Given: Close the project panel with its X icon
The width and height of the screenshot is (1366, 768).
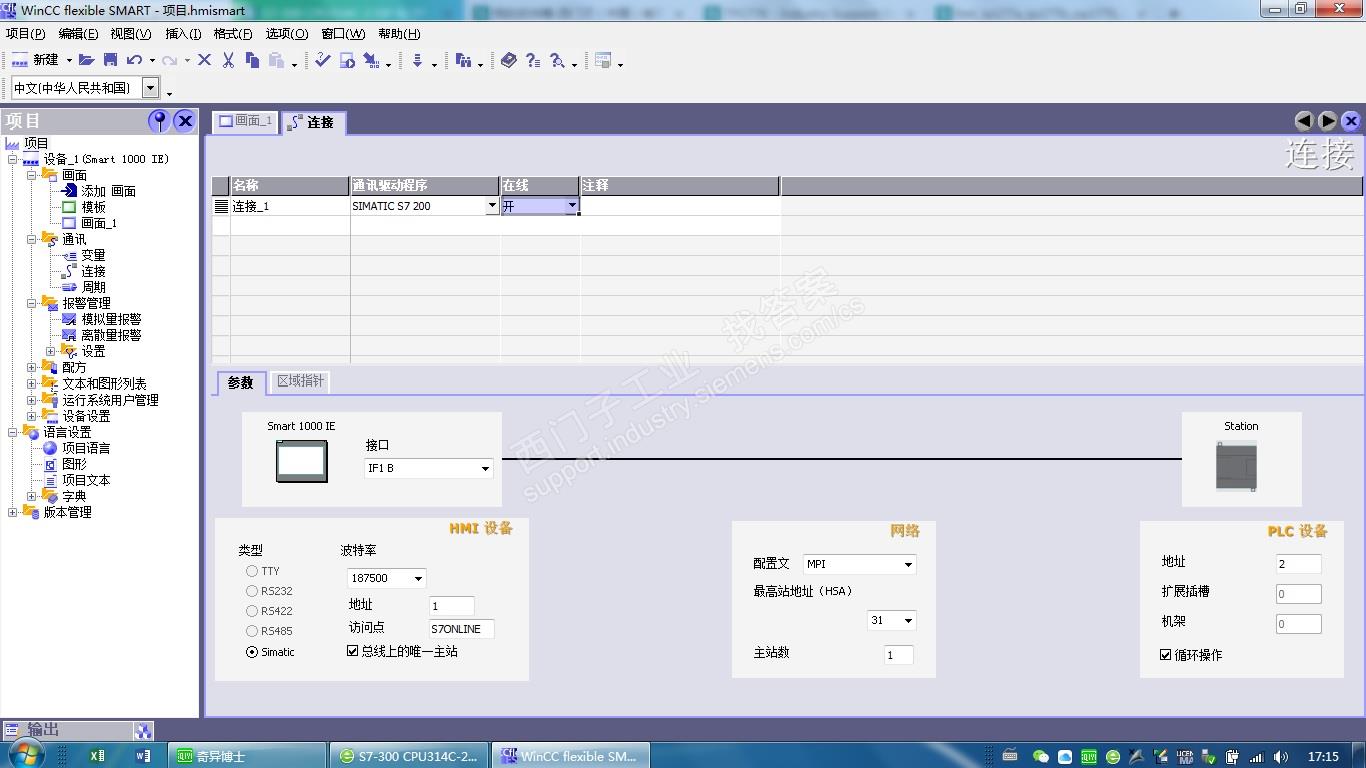Looking at the screenshot, I should click(185, 121).
